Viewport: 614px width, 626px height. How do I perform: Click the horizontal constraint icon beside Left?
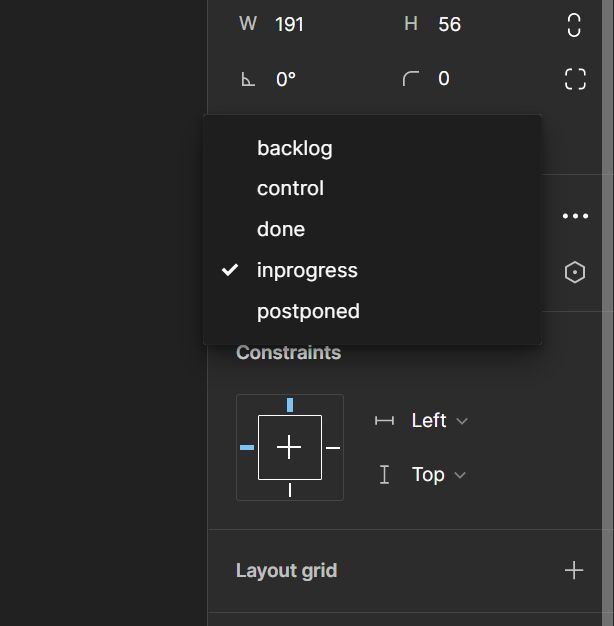pos(384,420)
